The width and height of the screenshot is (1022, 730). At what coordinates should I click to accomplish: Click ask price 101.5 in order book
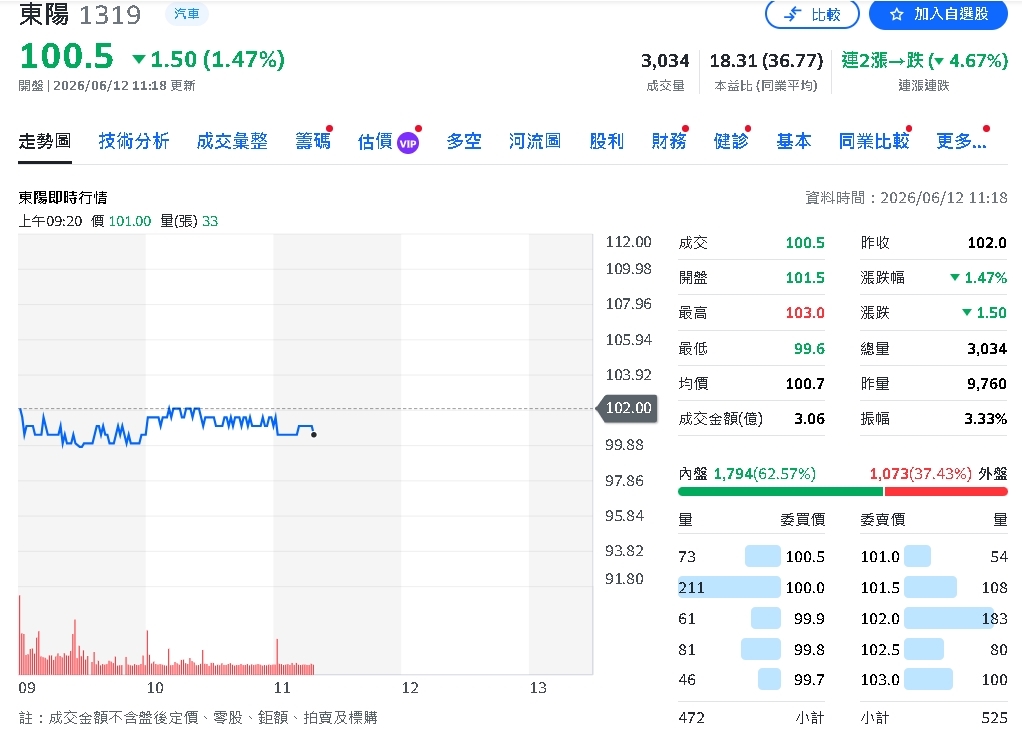point(880,587)
